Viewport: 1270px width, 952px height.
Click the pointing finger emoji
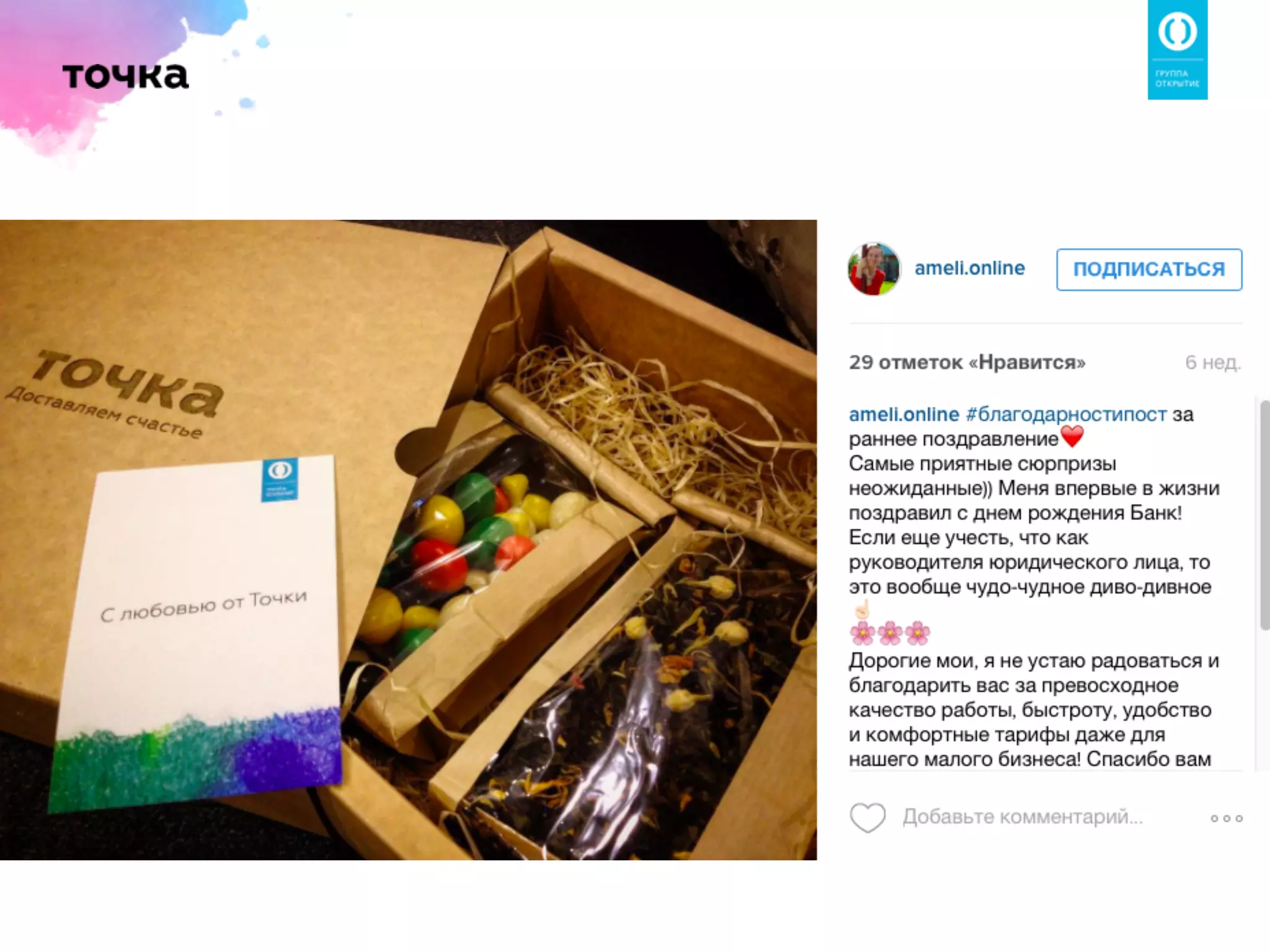pyautogui.click(x=861, y=610)
